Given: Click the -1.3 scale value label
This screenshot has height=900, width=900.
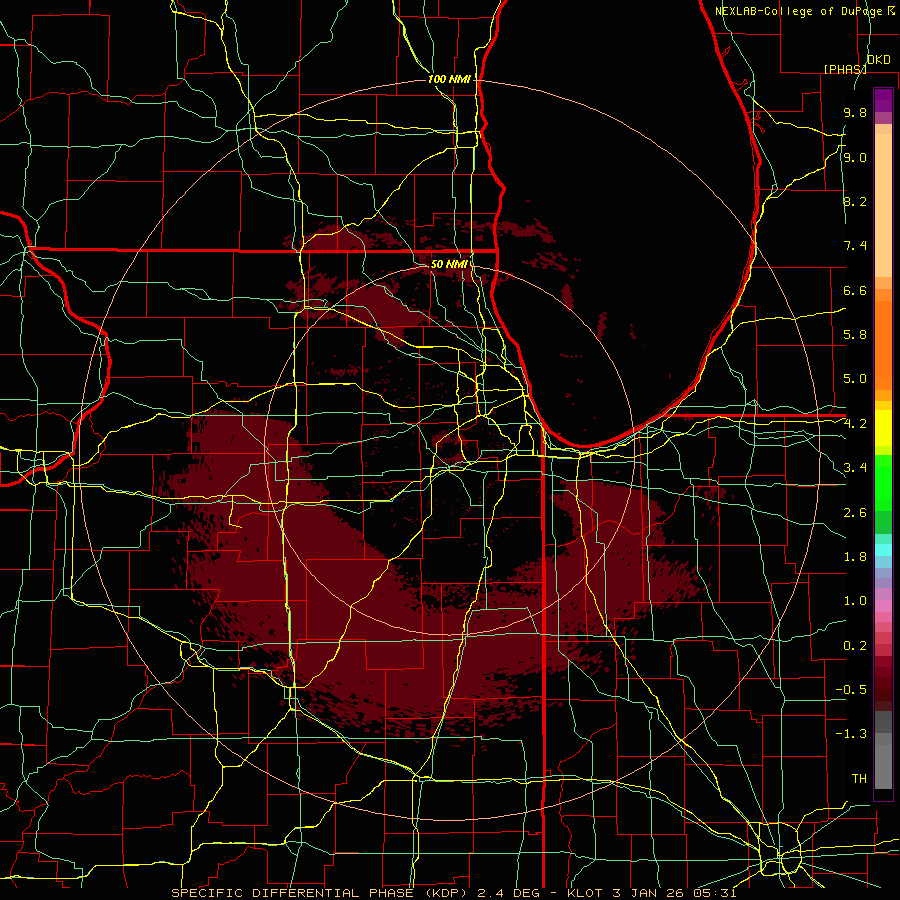Looking at the screenshot, I should coord(851,734).
